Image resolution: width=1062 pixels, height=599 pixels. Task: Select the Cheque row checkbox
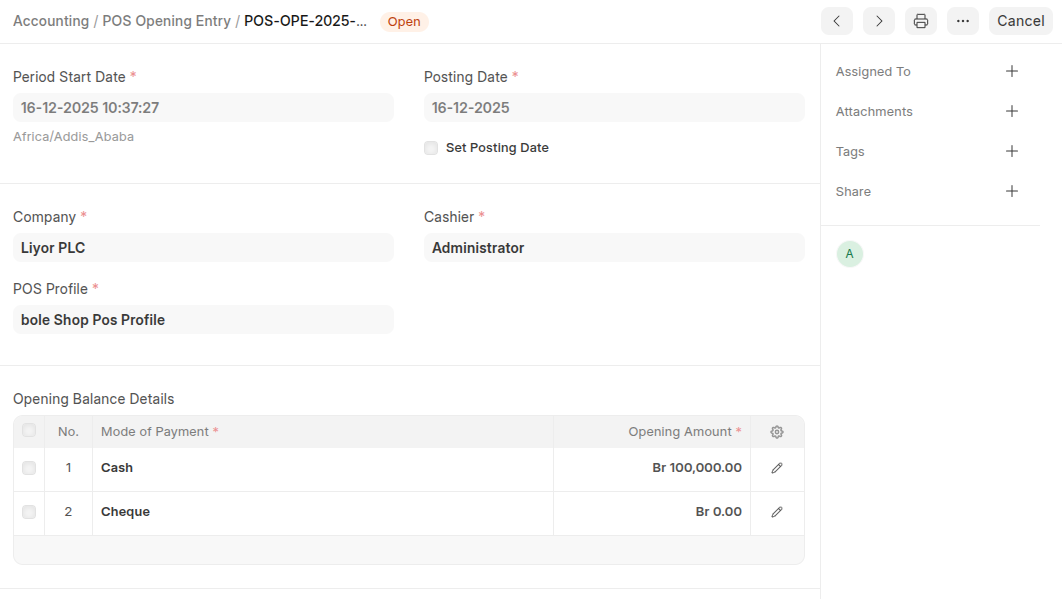pos(29,512)
